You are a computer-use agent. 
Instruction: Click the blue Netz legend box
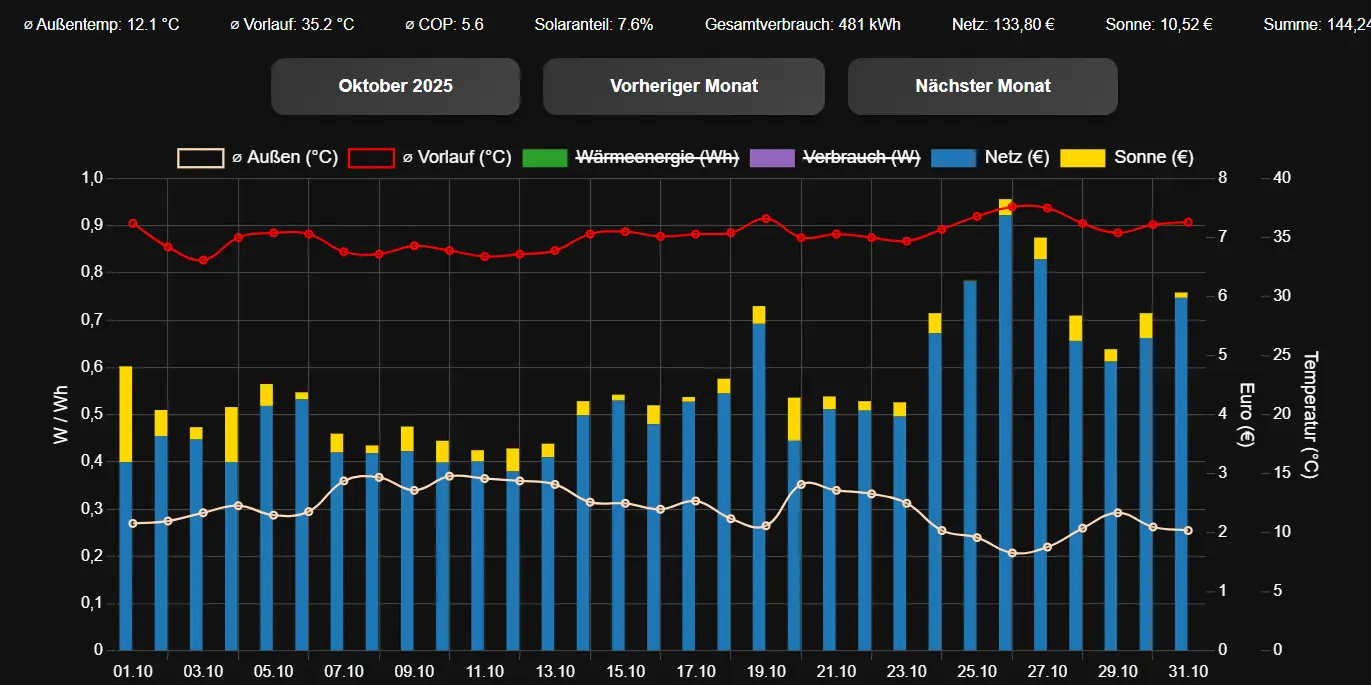coord(954,158)
